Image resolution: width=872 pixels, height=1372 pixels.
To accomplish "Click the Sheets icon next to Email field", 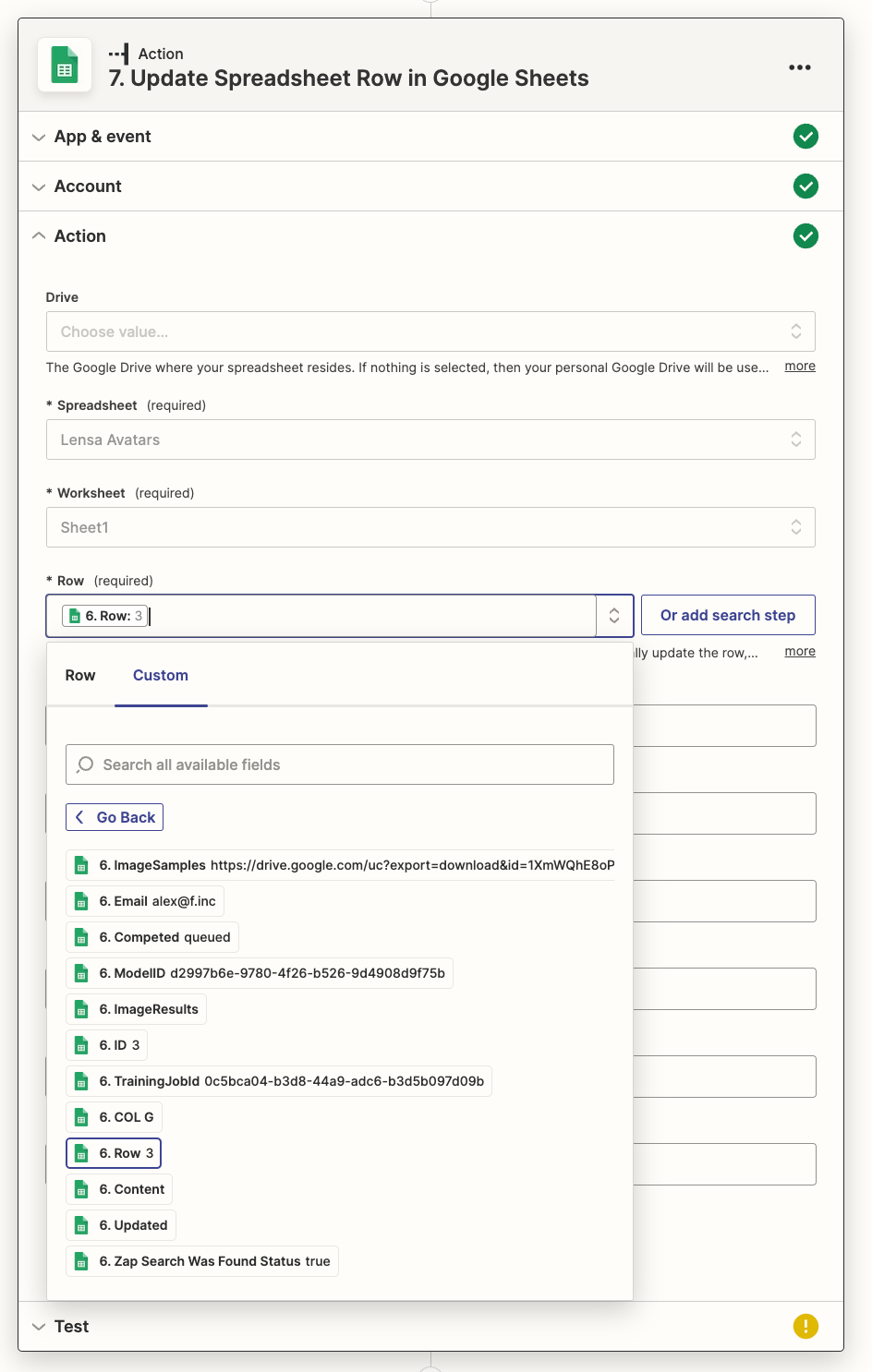I will [81, 902].
